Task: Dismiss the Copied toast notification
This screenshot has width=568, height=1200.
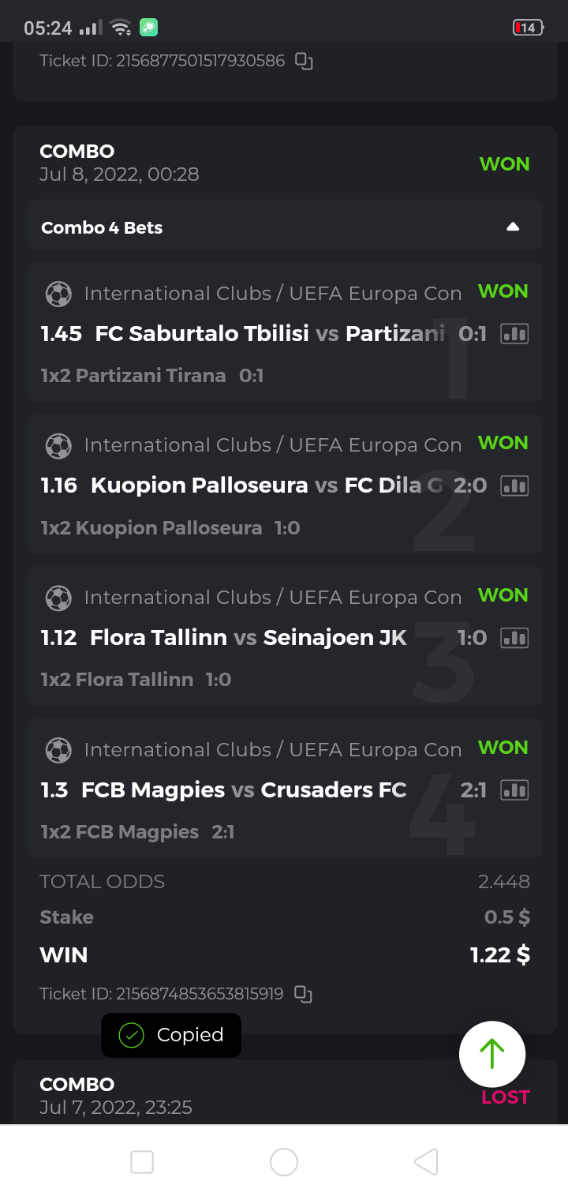Action: [x=171, y=1035]
